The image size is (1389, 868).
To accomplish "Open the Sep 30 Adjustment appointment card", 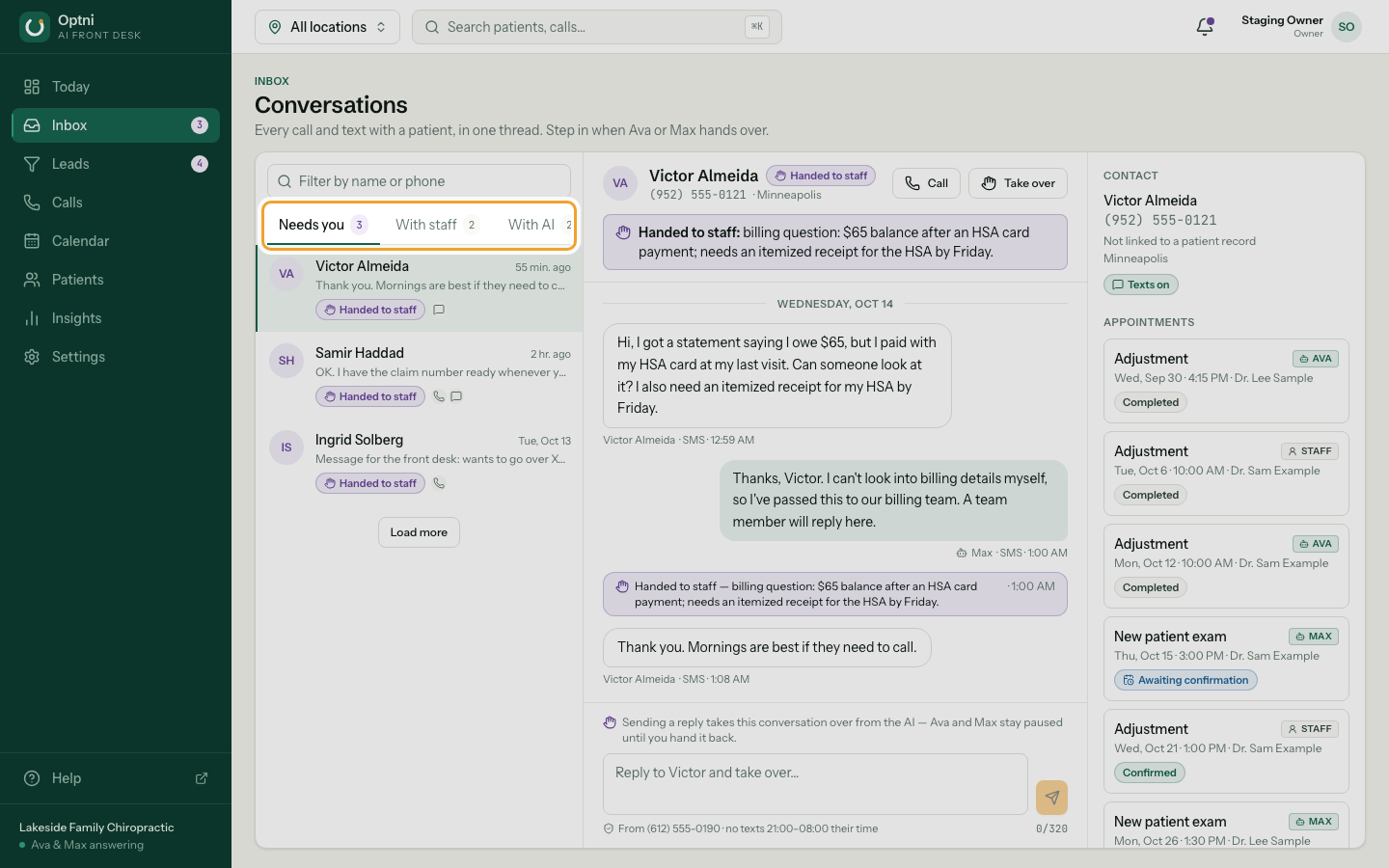I will click(1226, 381).
